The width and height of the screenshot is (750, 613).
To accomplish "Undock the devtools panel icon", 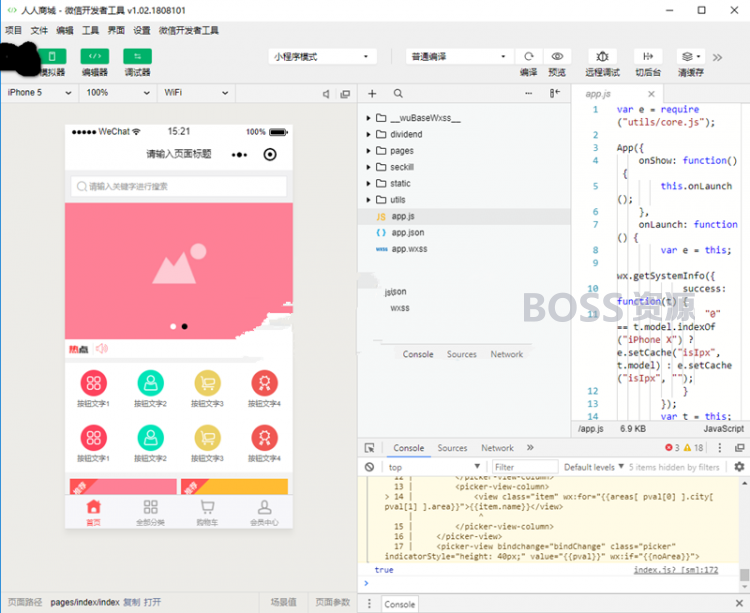I will coord(739,448).
